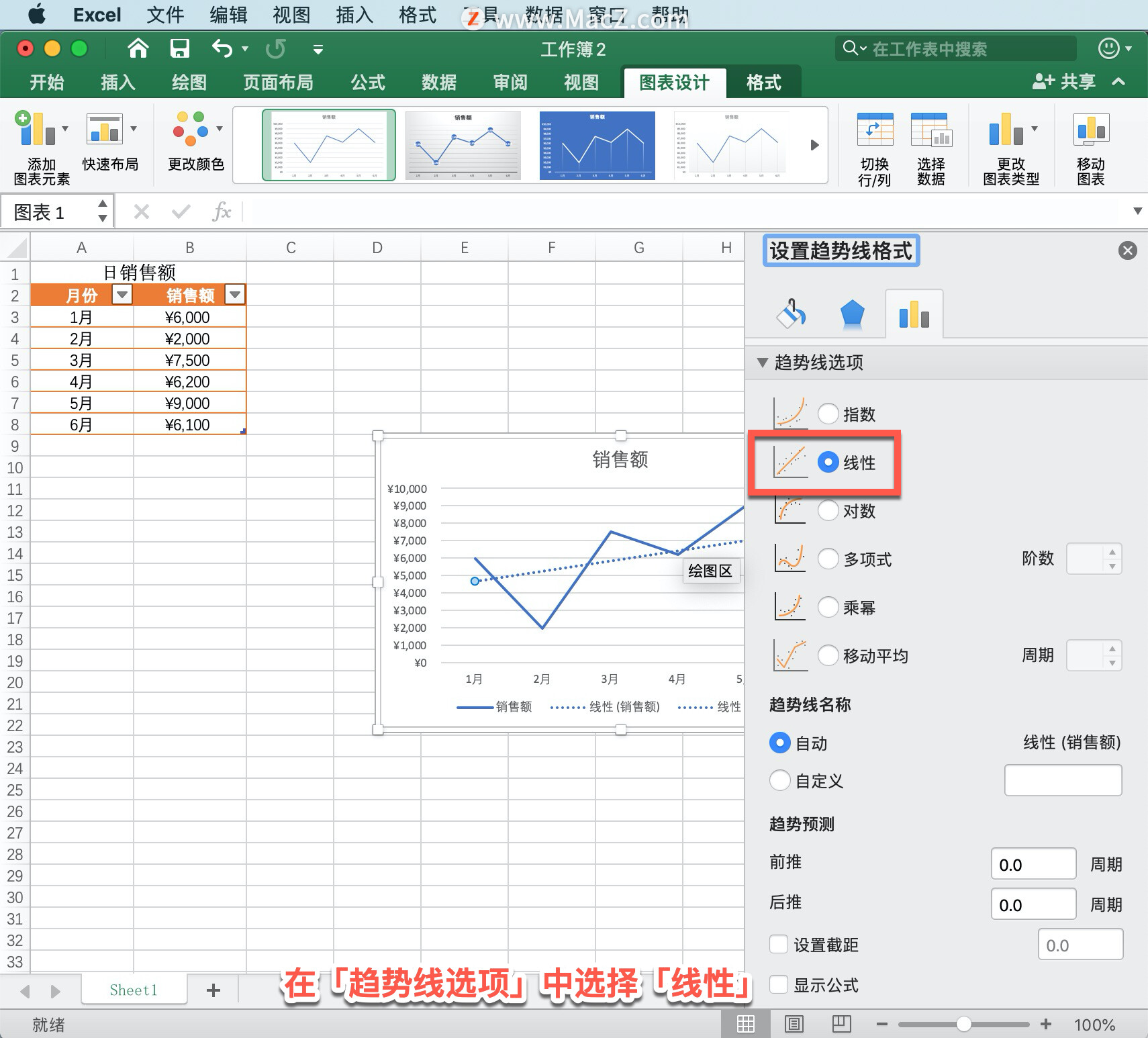The width and height of the screenshot is (1148, 1038).
Task: Click the greyed-out Redo arrow icon
Action: pos(276,48)
